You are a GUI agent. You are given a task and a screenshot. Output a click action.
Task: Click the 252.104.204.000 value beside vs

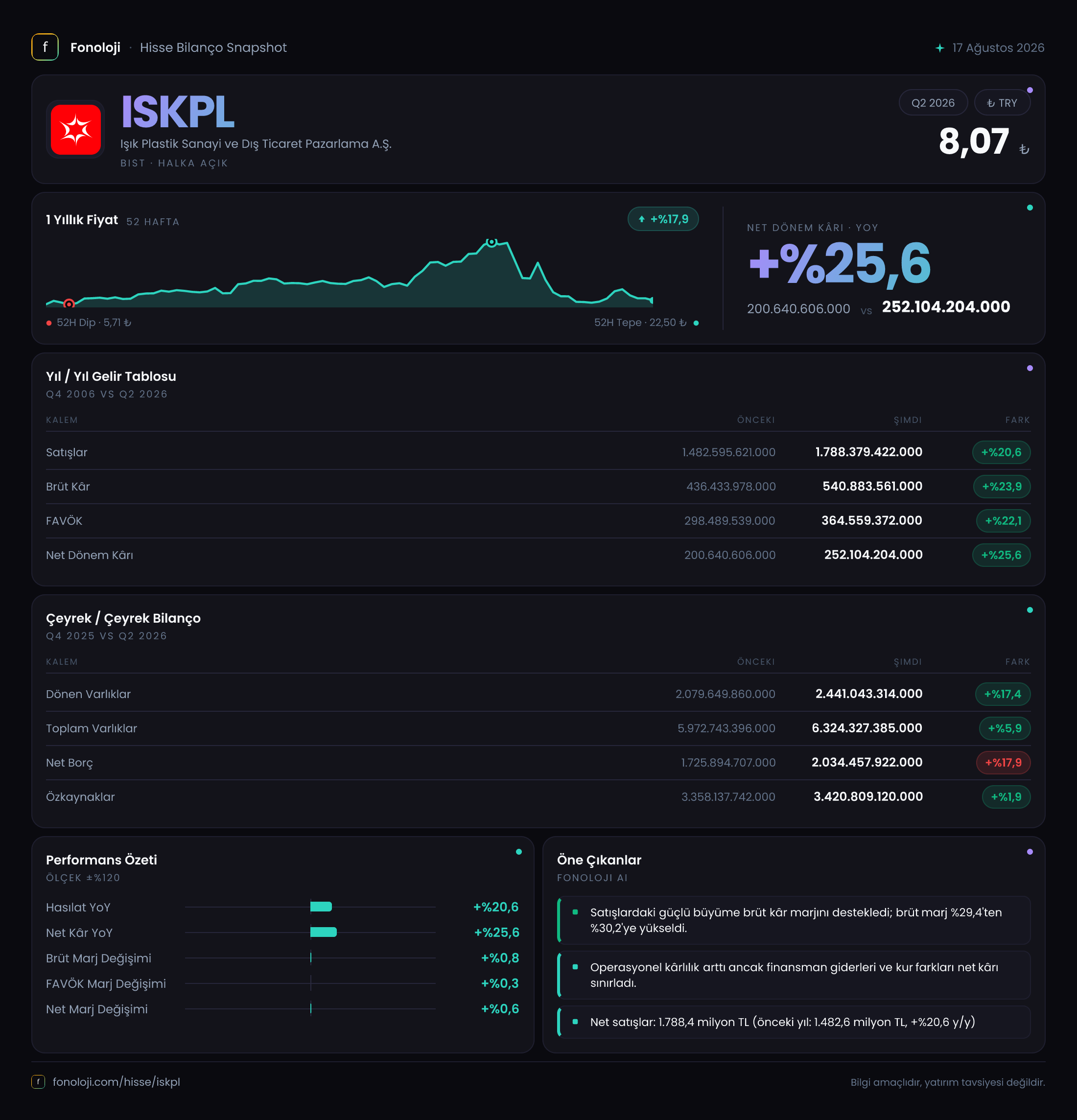coord(946,307)
